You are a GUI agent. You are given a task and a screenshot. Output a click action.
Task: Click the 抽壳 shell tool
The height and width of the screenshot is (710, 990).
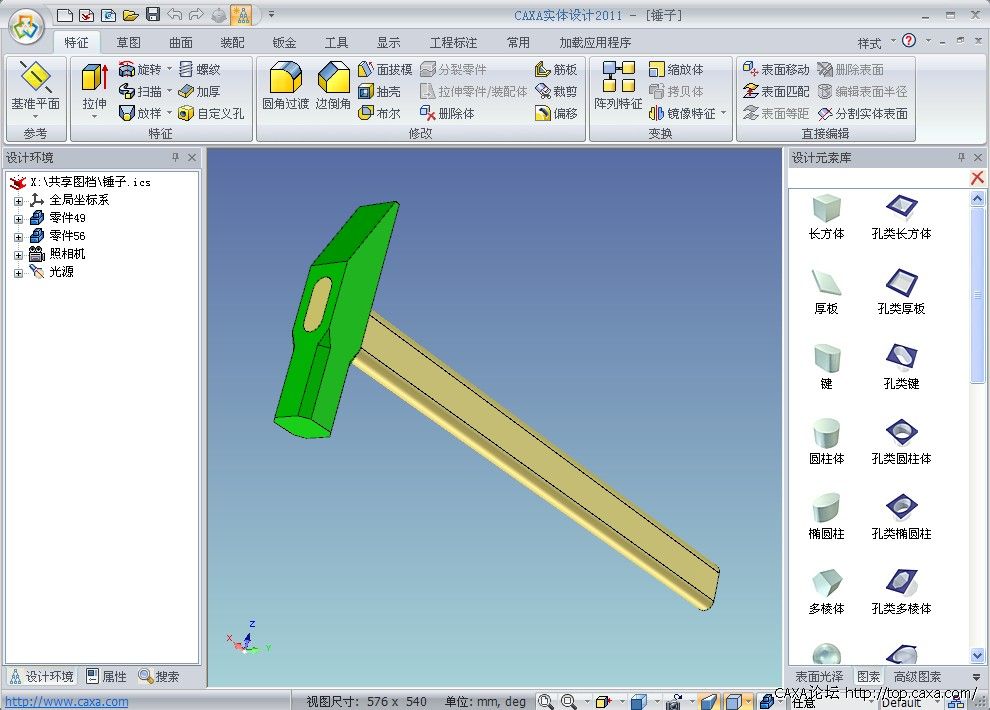pyautogui.click(x=379, y=91)
